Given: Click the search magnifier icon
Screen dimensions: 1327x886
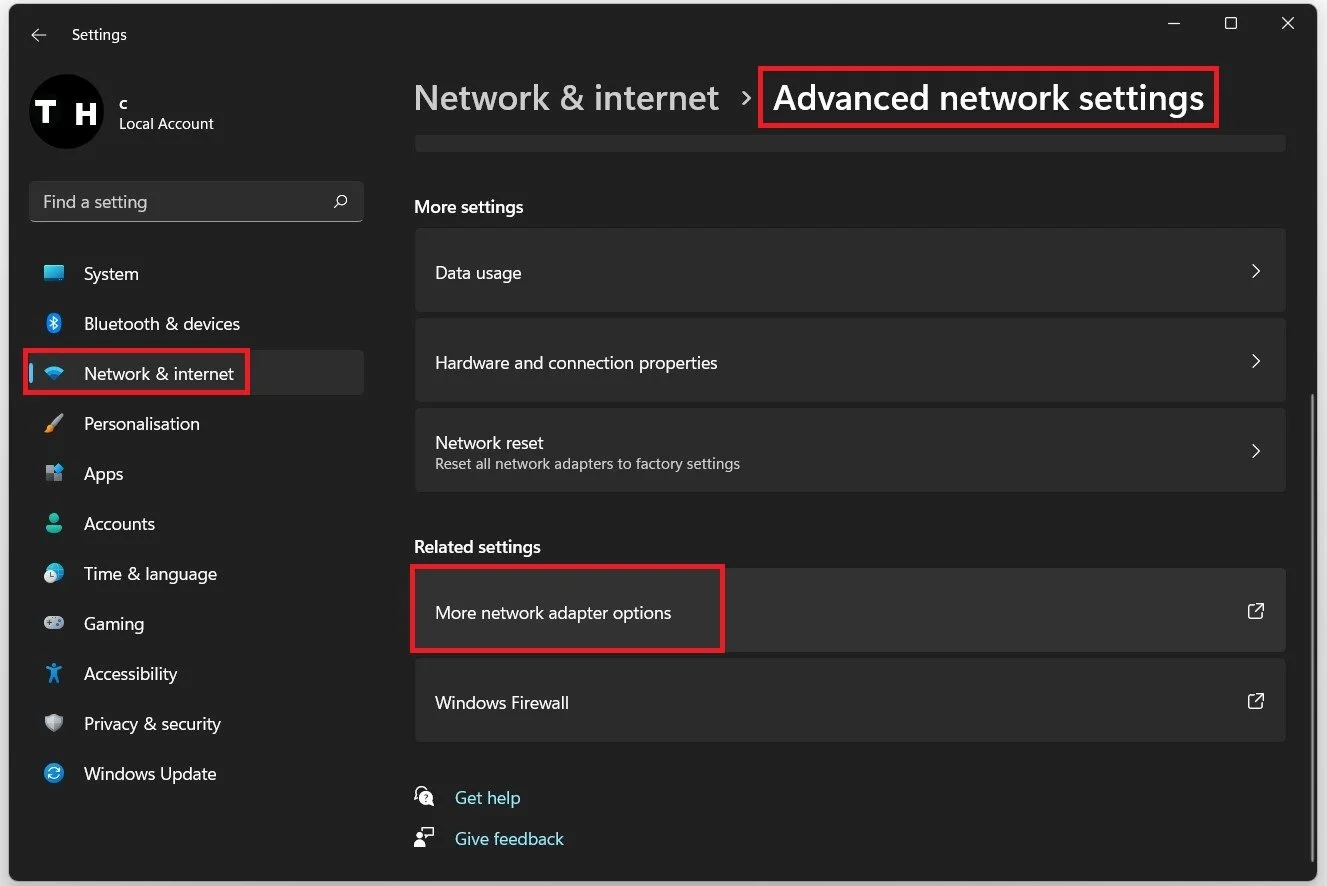Looking at the screenshot, I should tap(340, 201).
